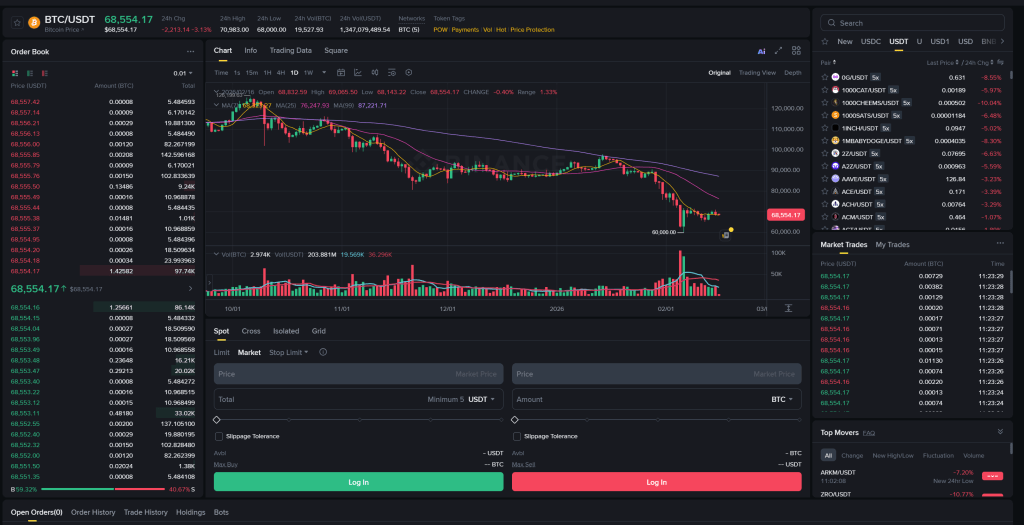The width and height of the screenshot is (1024, 525).
Task: Open Order History tab
Action: [x=93, y=513]
